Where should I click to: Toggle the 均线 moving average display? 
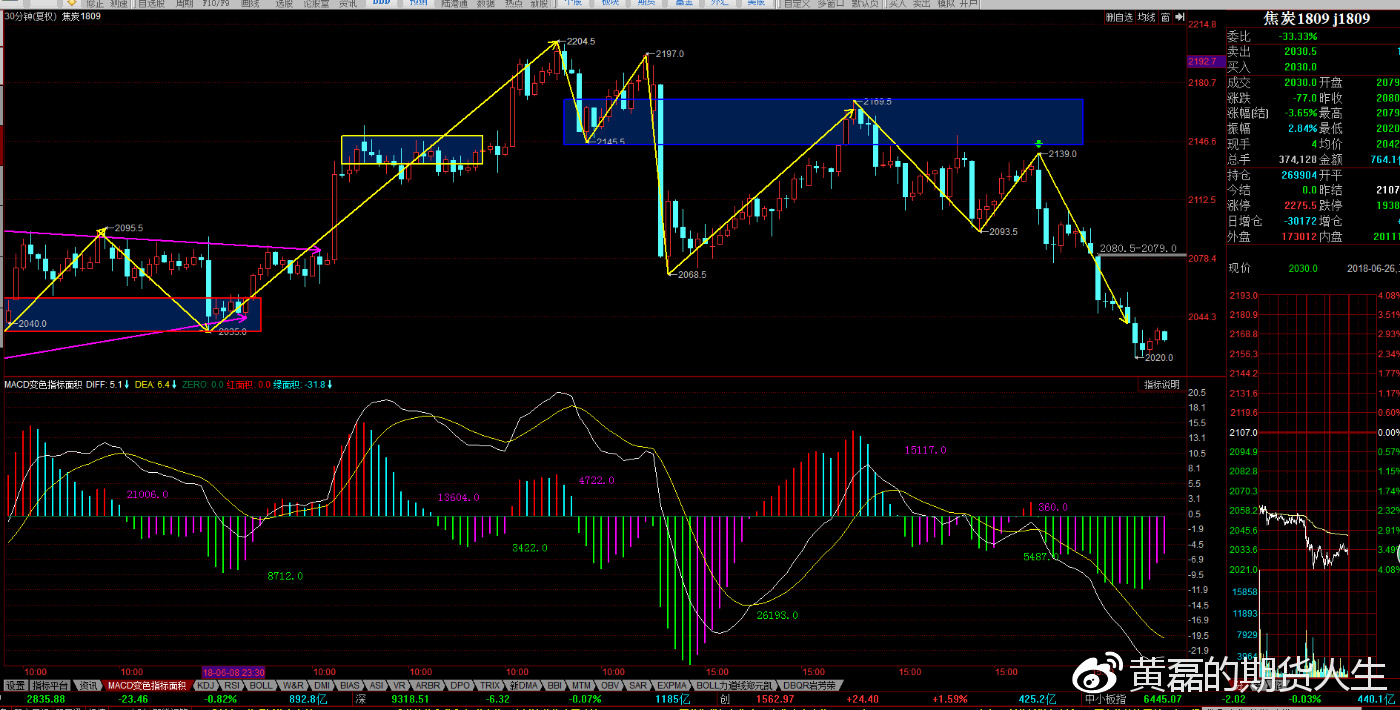click(1145, 17)
